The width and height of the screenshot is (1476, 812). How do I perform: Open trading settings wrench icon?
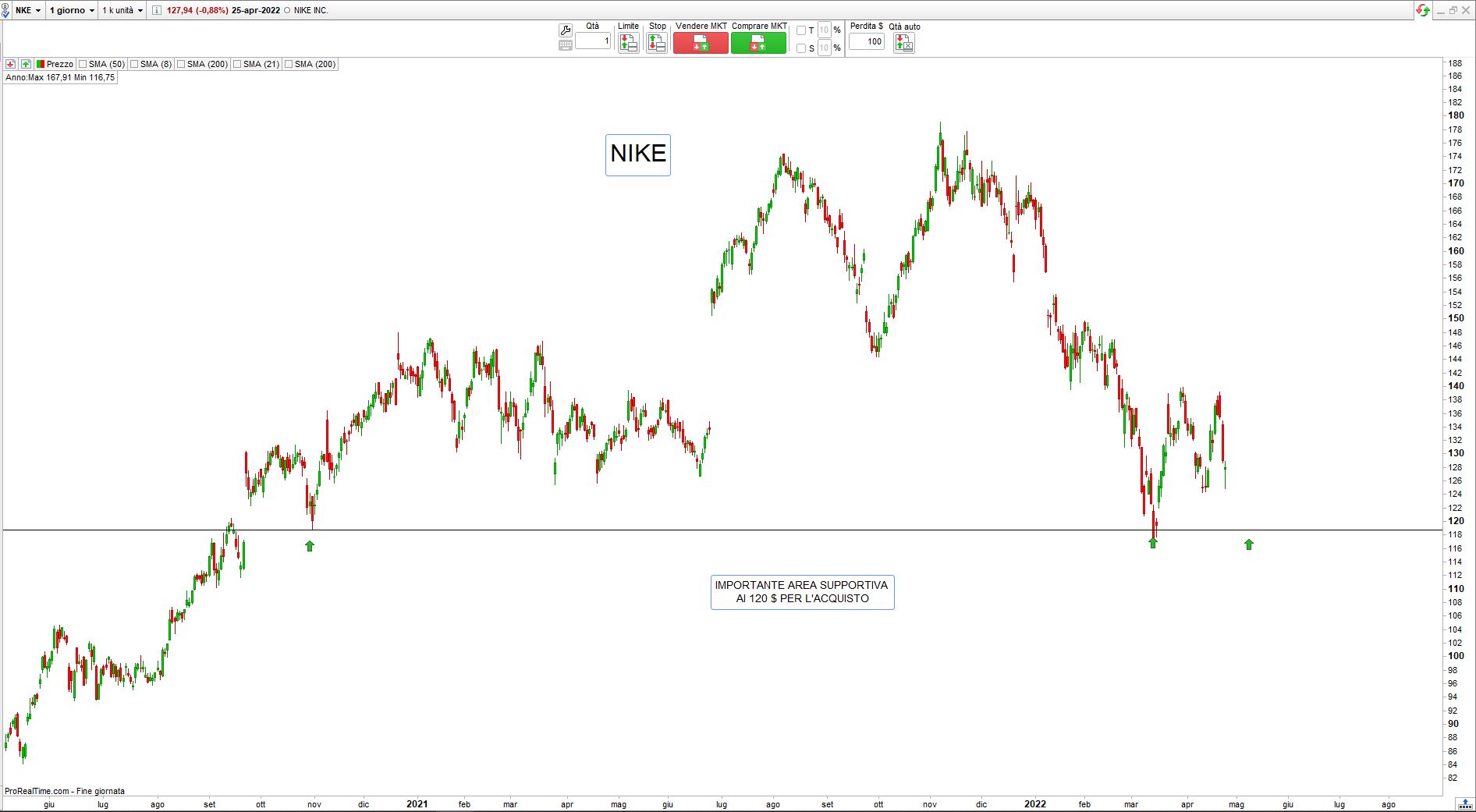click(x=566, y=30)
